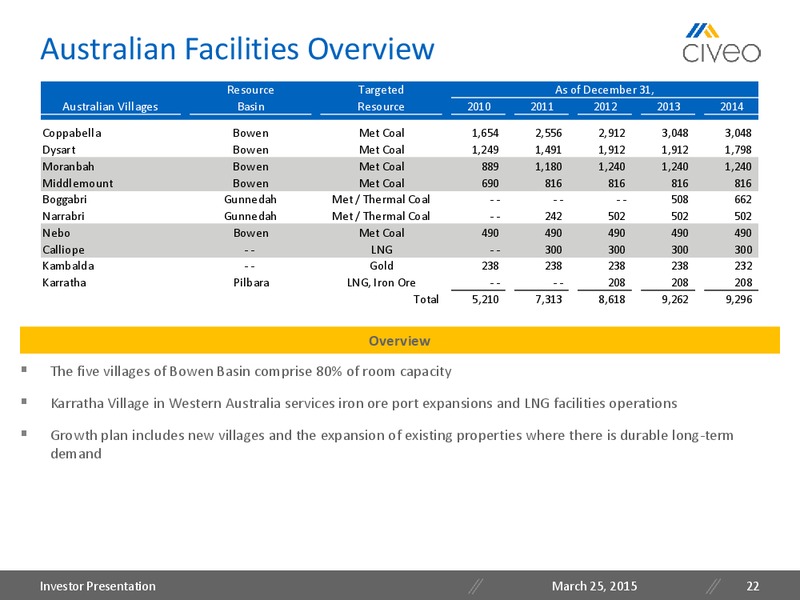Screen dimensions: 800x600
Task: Click the 'As of December 31,' header
Action: pyautogui.click(x=605, y=90)
